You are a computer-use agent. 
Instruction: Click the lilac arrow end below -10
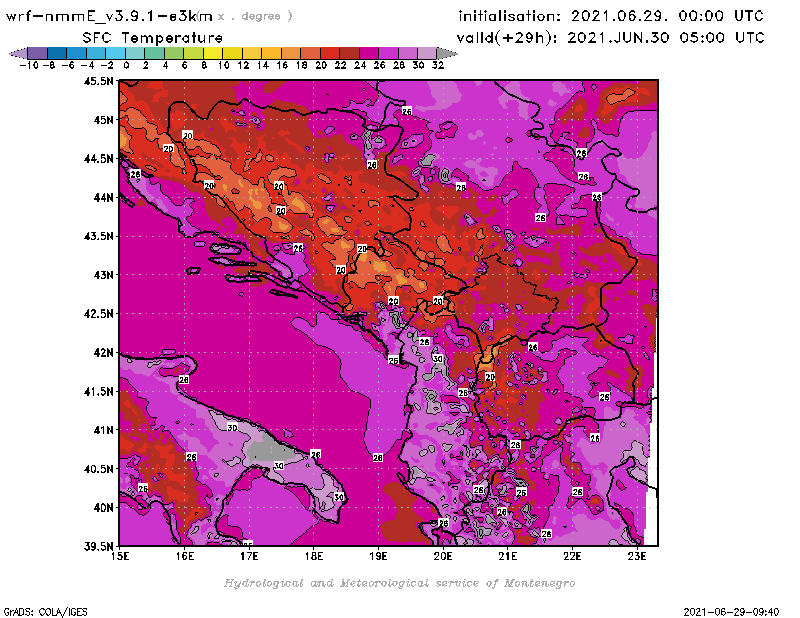click(18, 53)
